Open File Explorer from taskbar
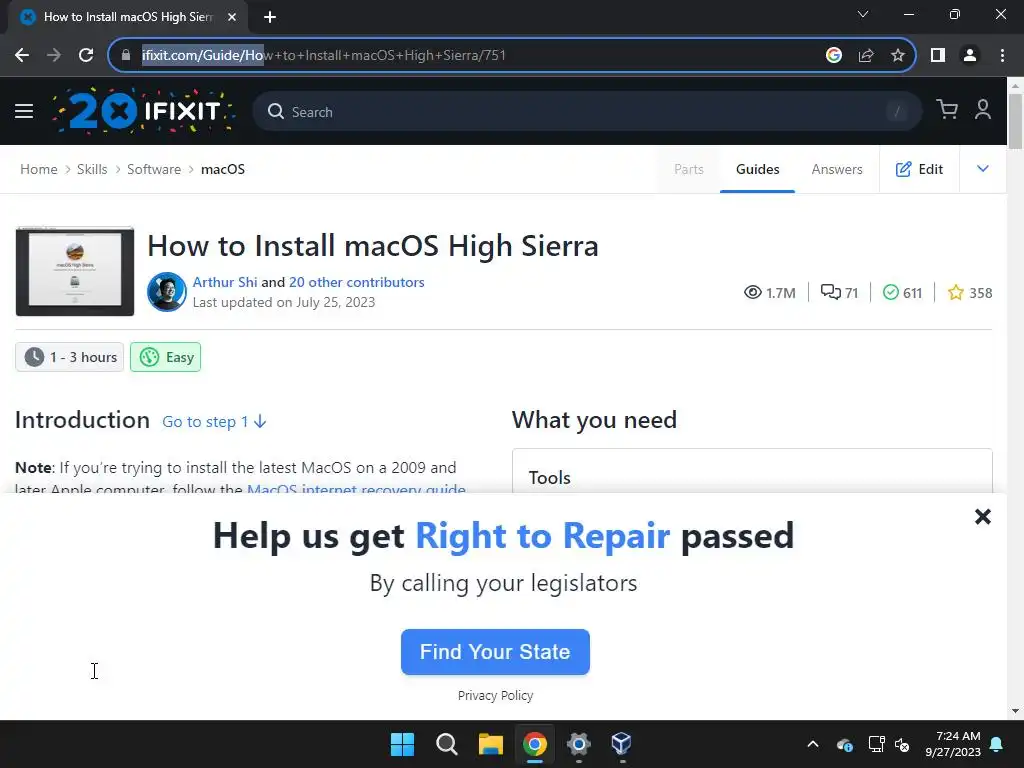Viewport: 1024px width, 768px height. pos(490,744)
